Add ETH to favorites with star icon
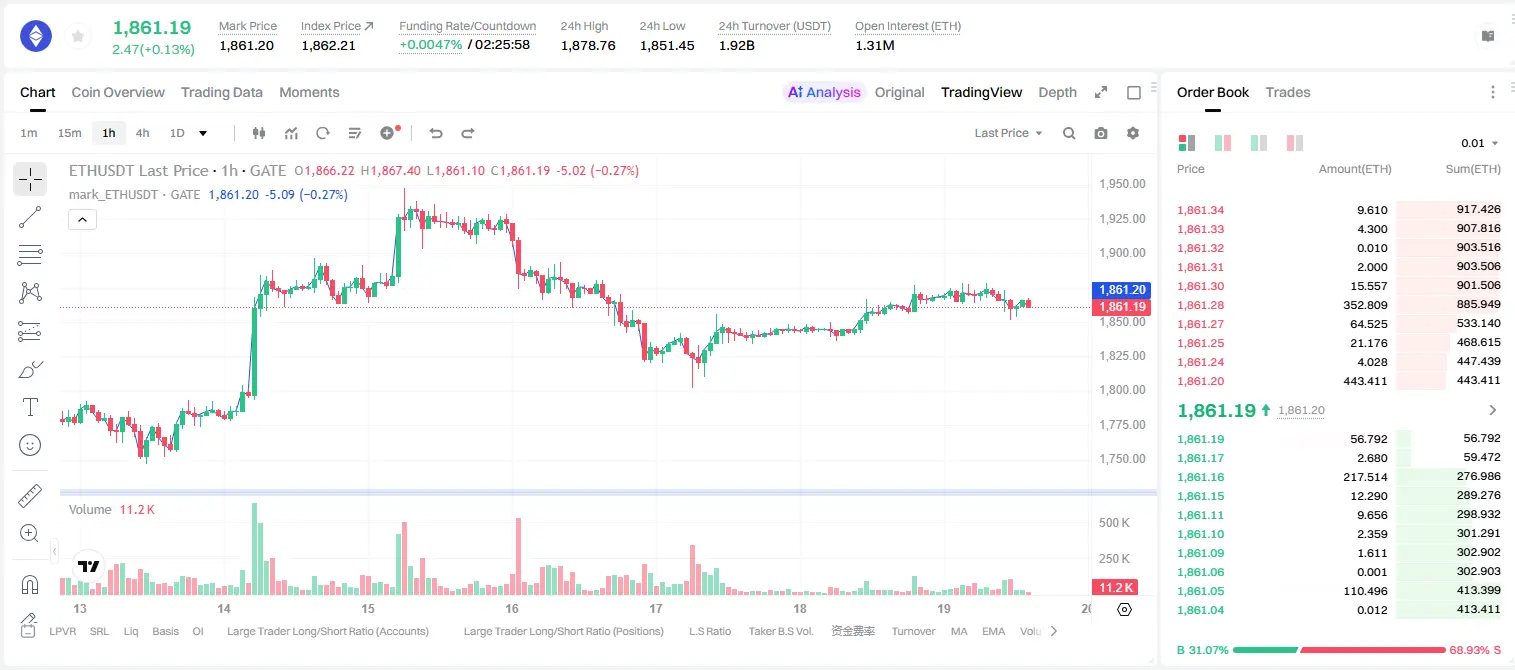The width and height of the screenshot is (1515, 670). tap(78, 37)
